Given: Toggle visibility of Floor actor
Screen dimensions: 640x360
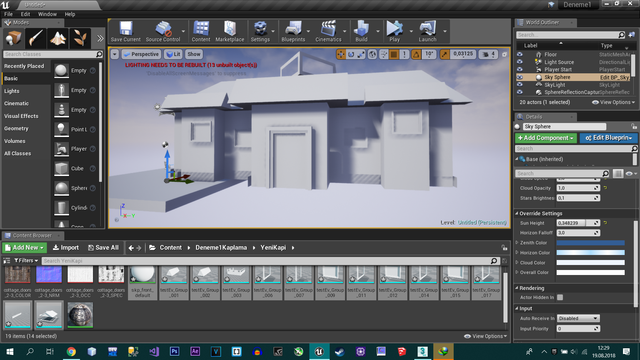Looking at the screenshot, I should coord(520,54).
